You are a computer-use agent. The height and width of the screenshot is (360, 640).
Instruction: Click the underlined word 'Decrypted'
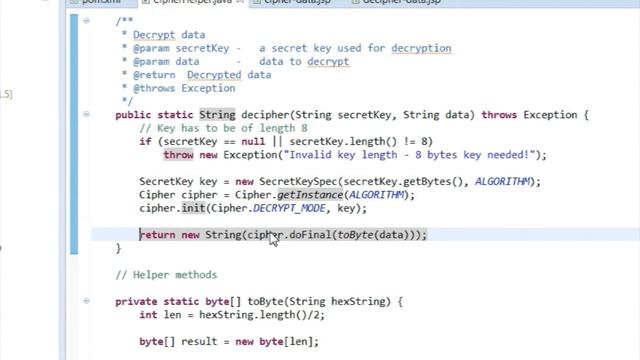coord(214,75)
